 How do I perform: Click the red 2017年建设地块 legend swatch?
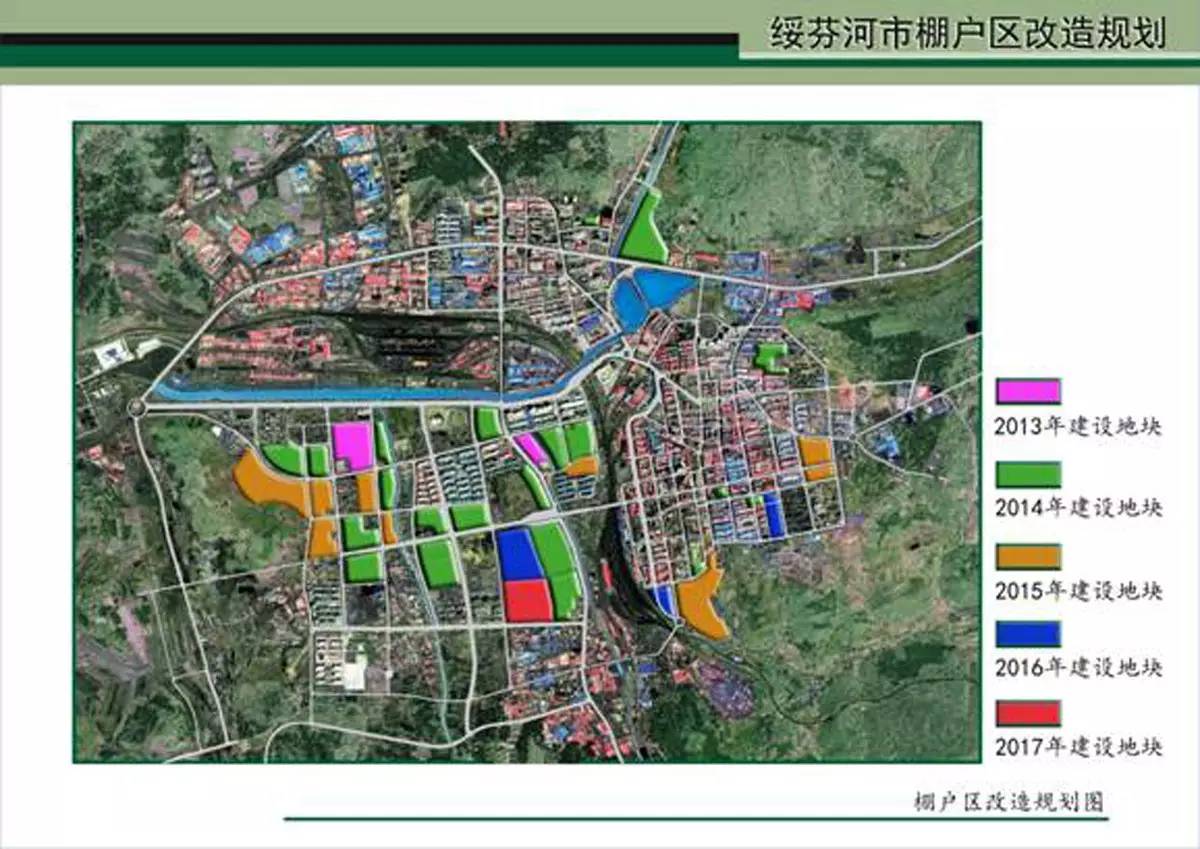(1028, 713)
